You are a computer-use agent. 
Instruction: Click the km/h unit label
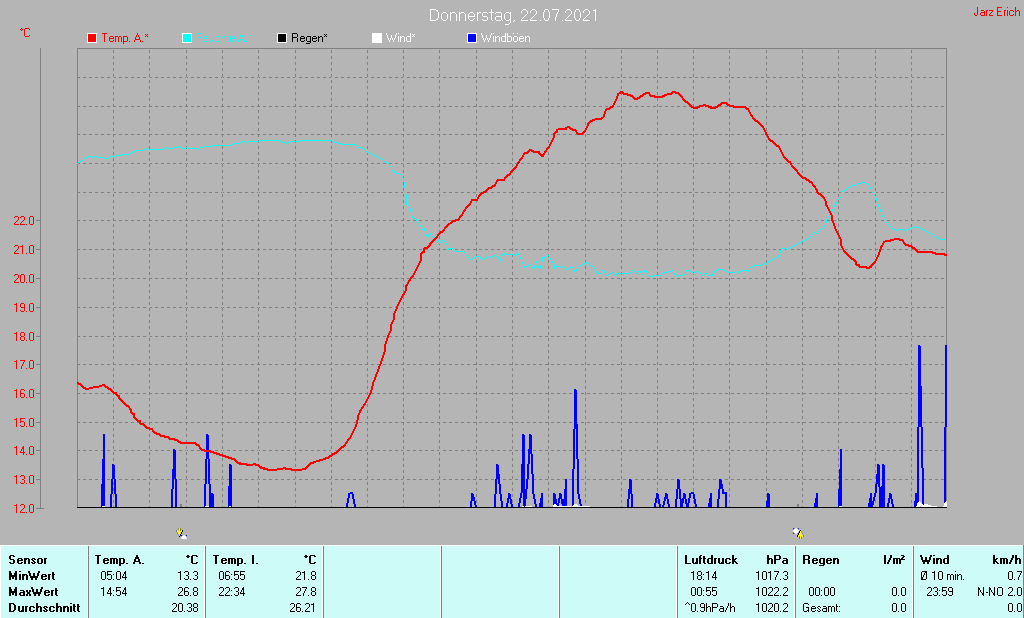pyautogui.click(x=1006, y=560)
